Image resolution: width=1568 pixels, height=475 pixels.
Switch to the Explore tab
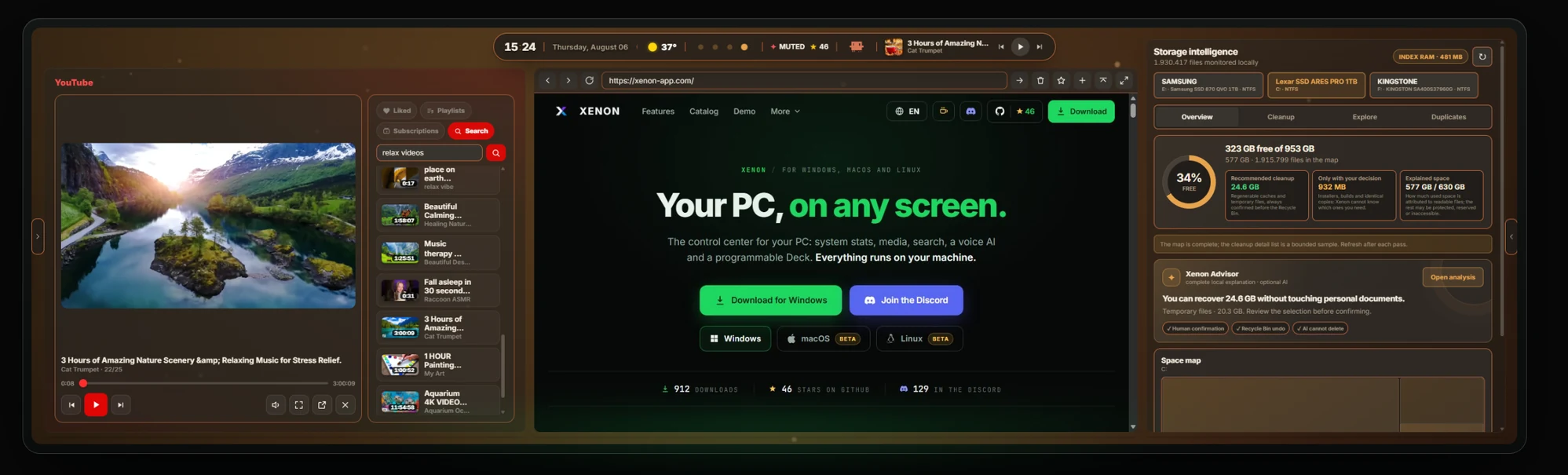pyautogui.click(x=1365, y=117)
